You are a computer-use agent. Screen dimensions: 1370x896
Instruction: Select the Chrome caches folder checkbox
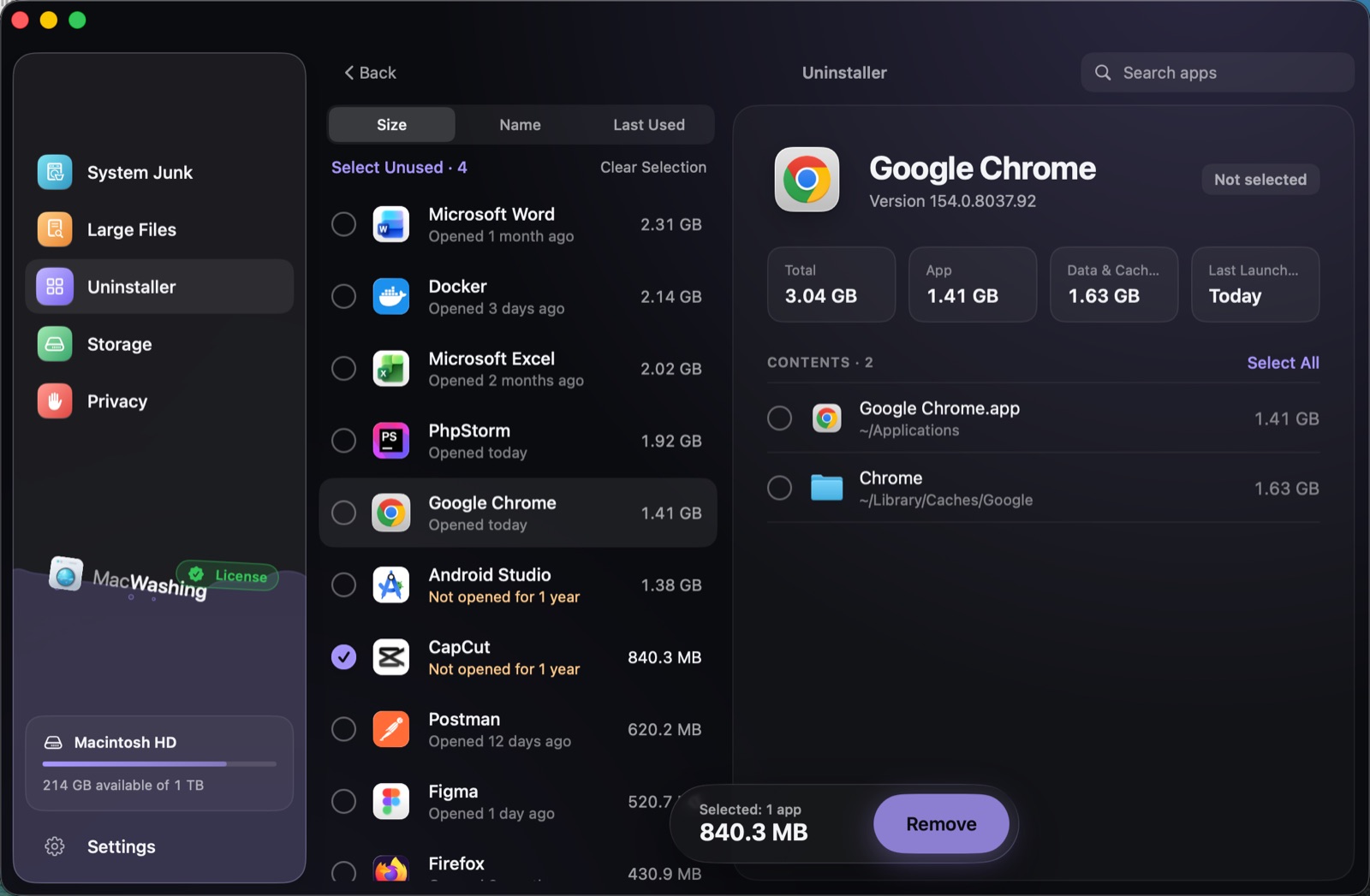pyautogui.click(x=779, y=488)
